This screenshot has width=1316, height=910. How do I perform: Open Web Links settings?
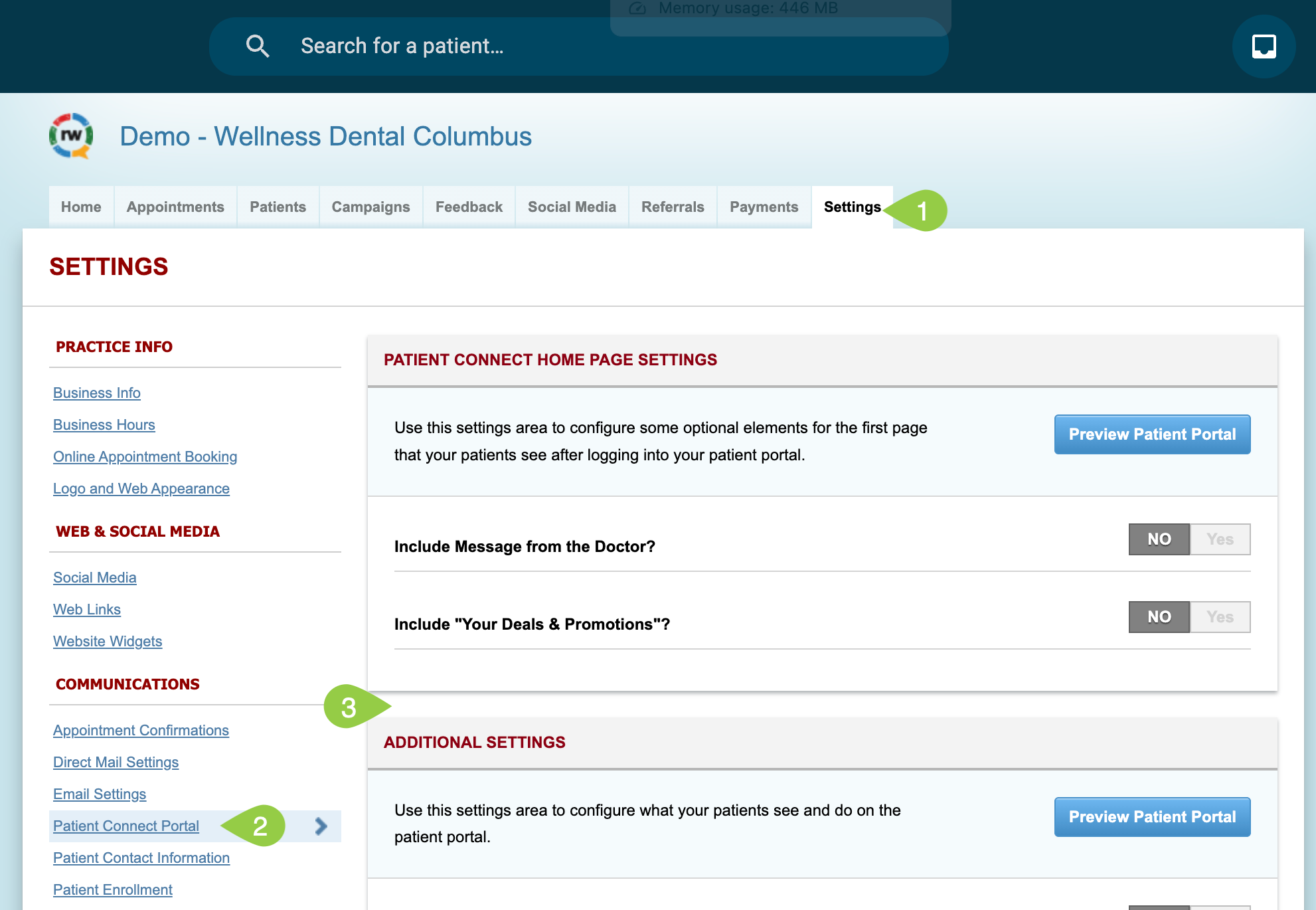click(x=87, y=609)
